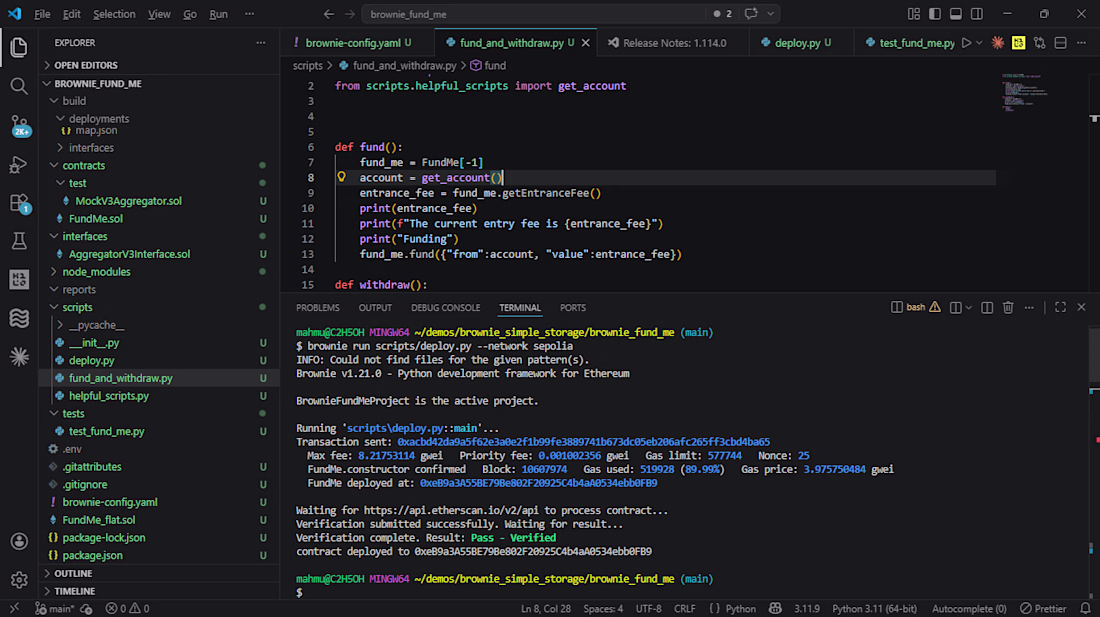The image size is (1100, 617).
Task: Open the Extensions view in activity bar
Action: tap(19, 203)
